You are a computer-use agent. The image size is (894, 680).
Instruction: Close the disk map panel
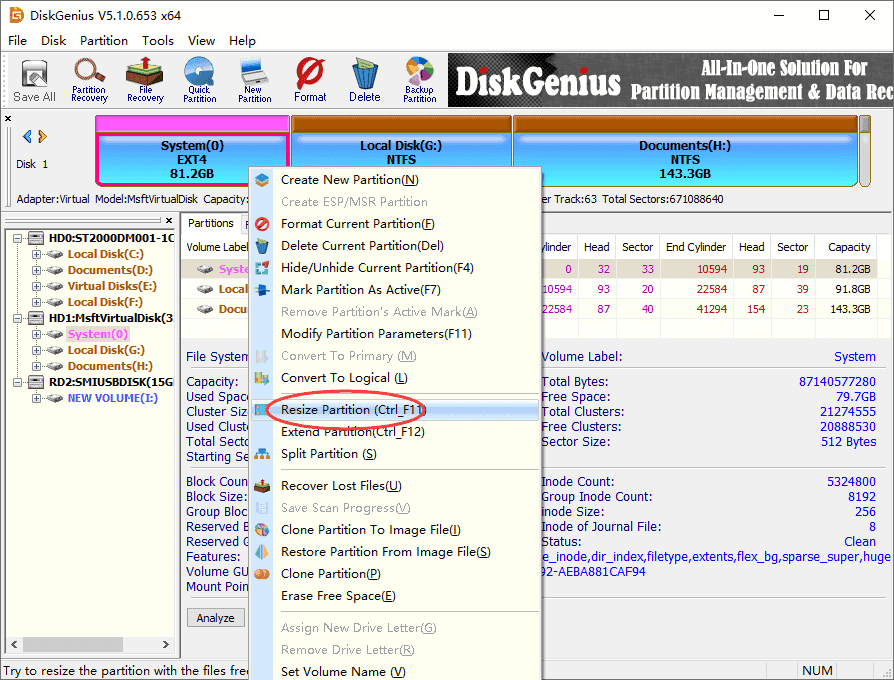[9, 119]
